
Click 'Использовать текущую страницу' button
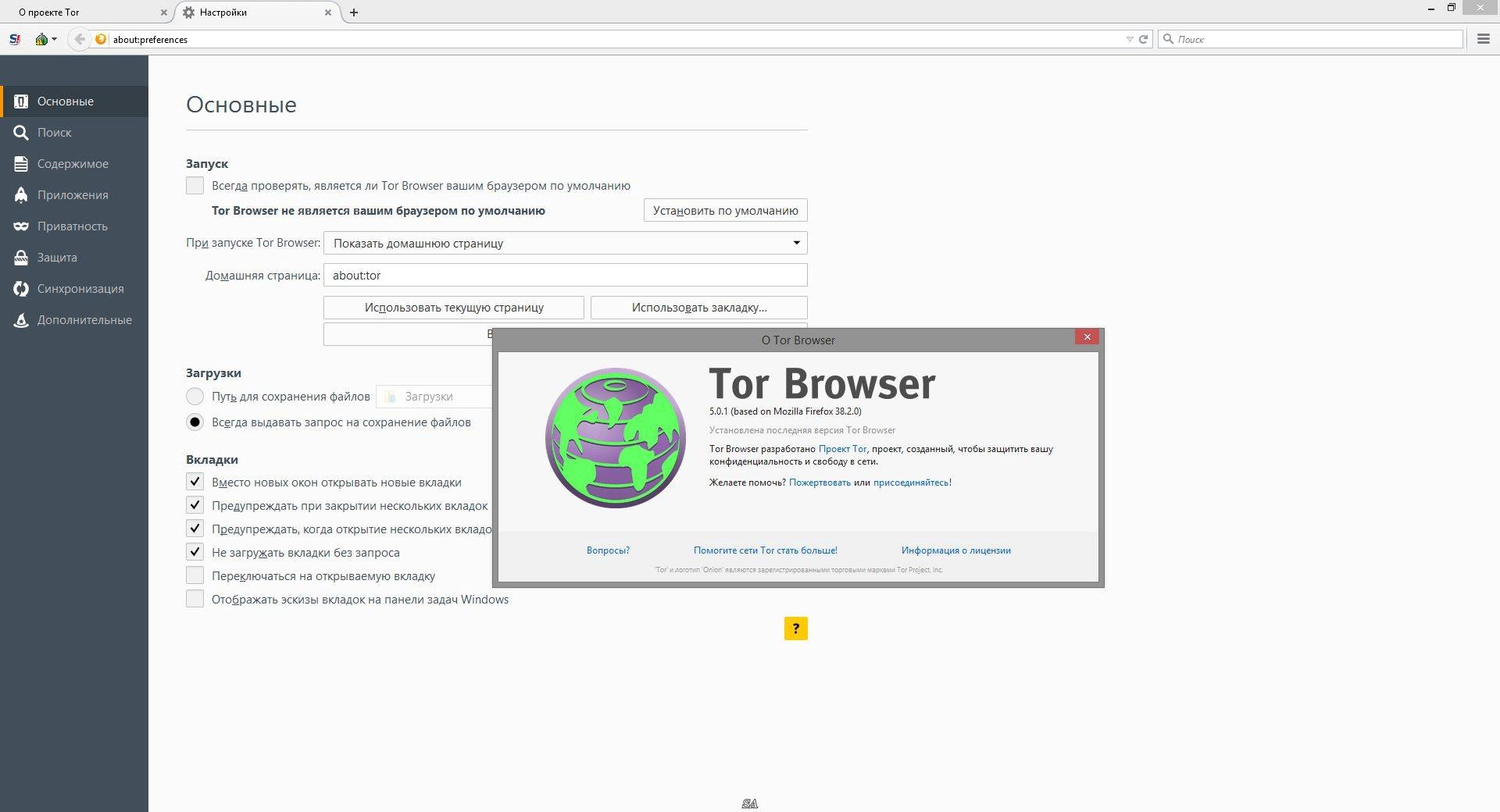tap(454, 307)
